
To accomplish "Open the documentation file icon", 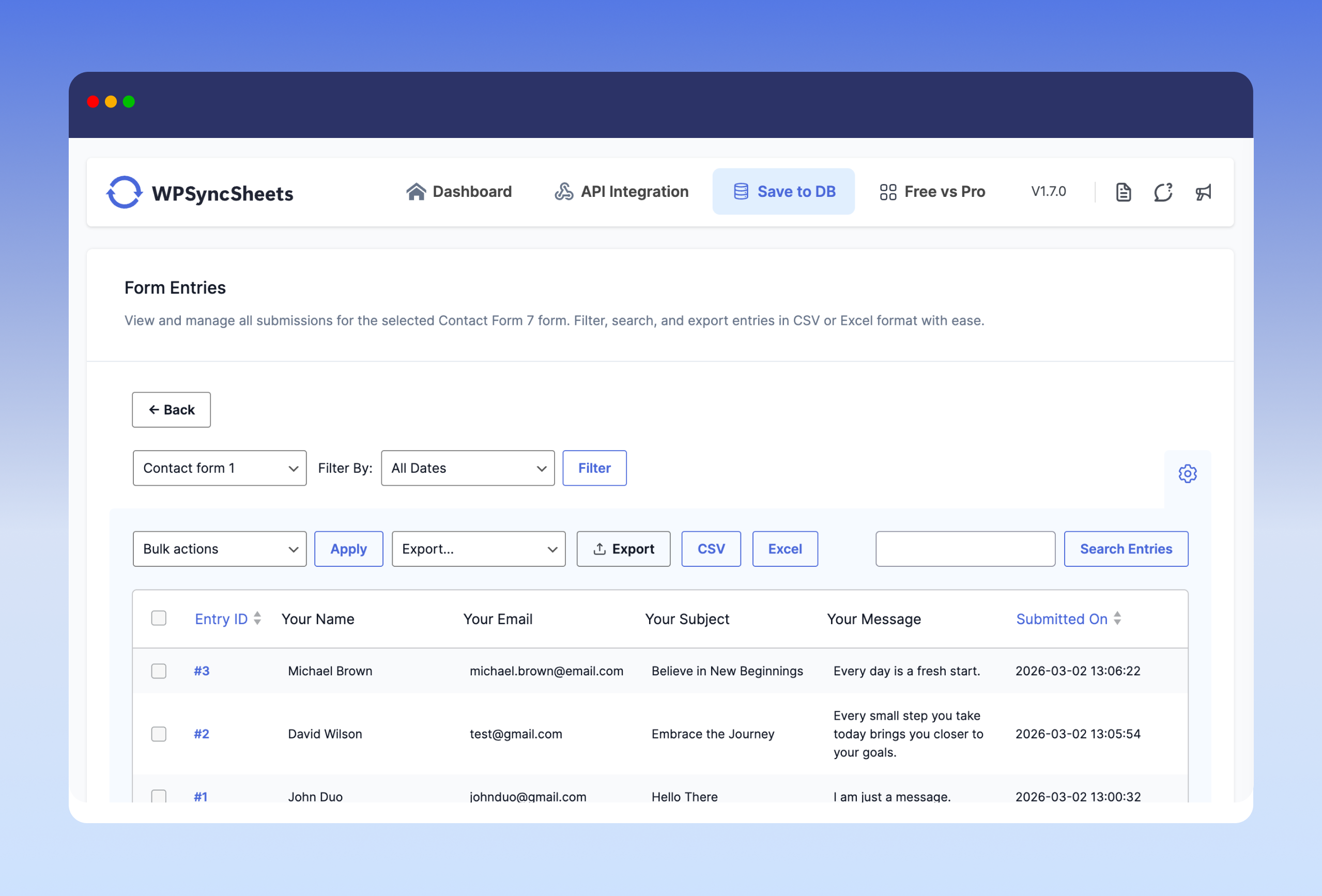I will click(1123, 192).
